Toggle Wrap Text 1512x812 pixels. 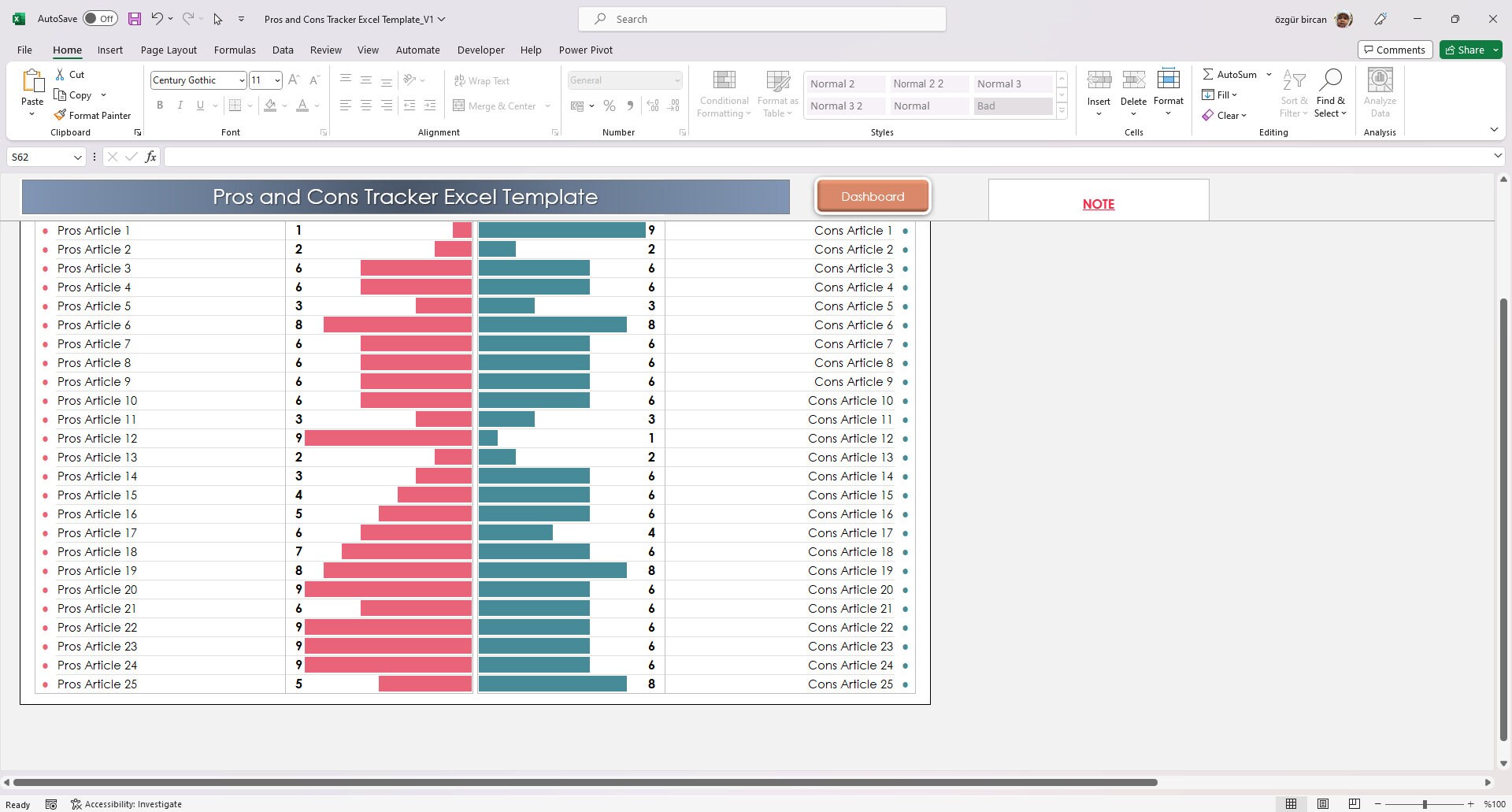482,80
